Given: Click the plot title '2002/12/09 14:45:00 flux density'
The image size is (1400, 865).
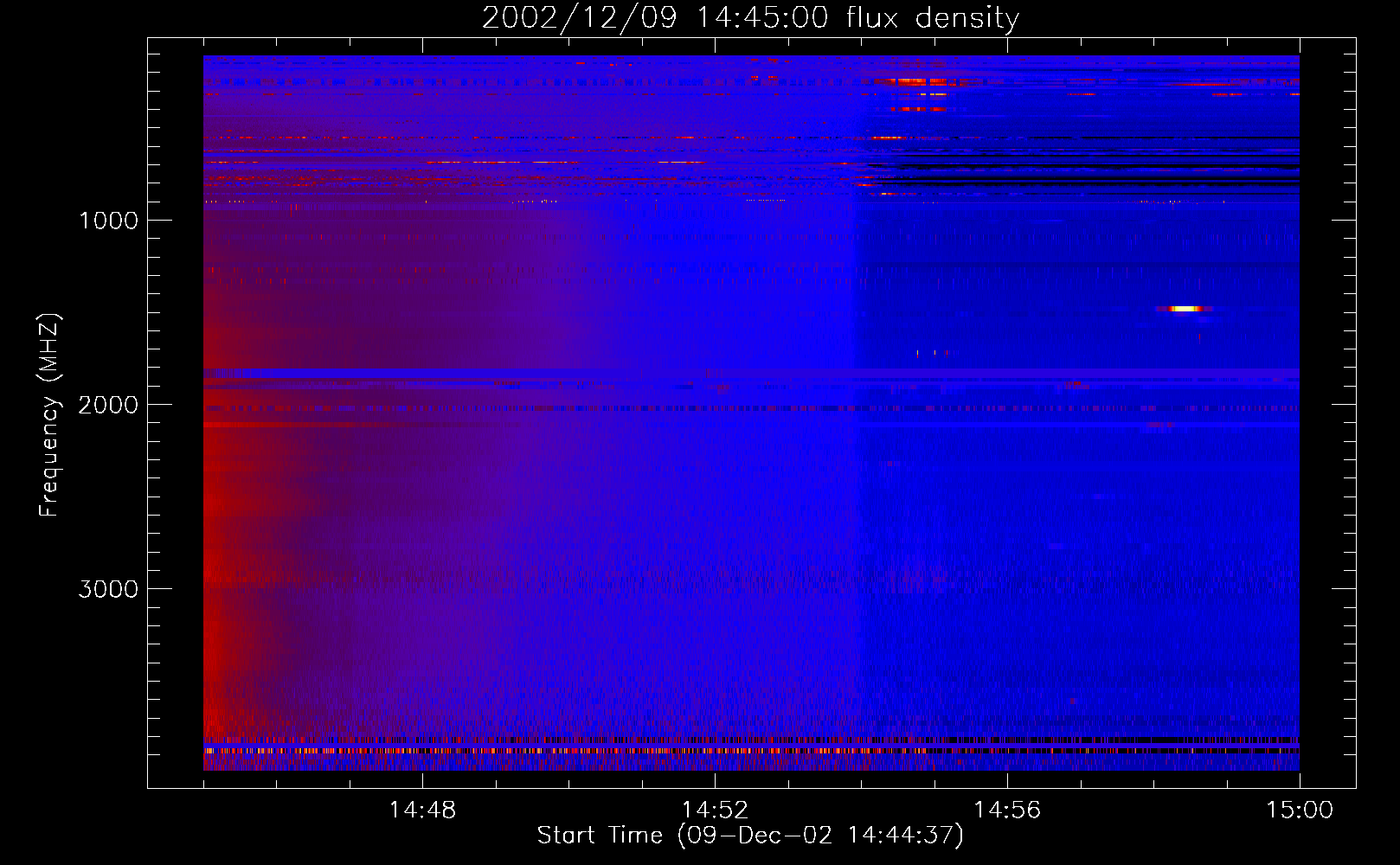Looking at the screenshot, I should tap(750, 17).
